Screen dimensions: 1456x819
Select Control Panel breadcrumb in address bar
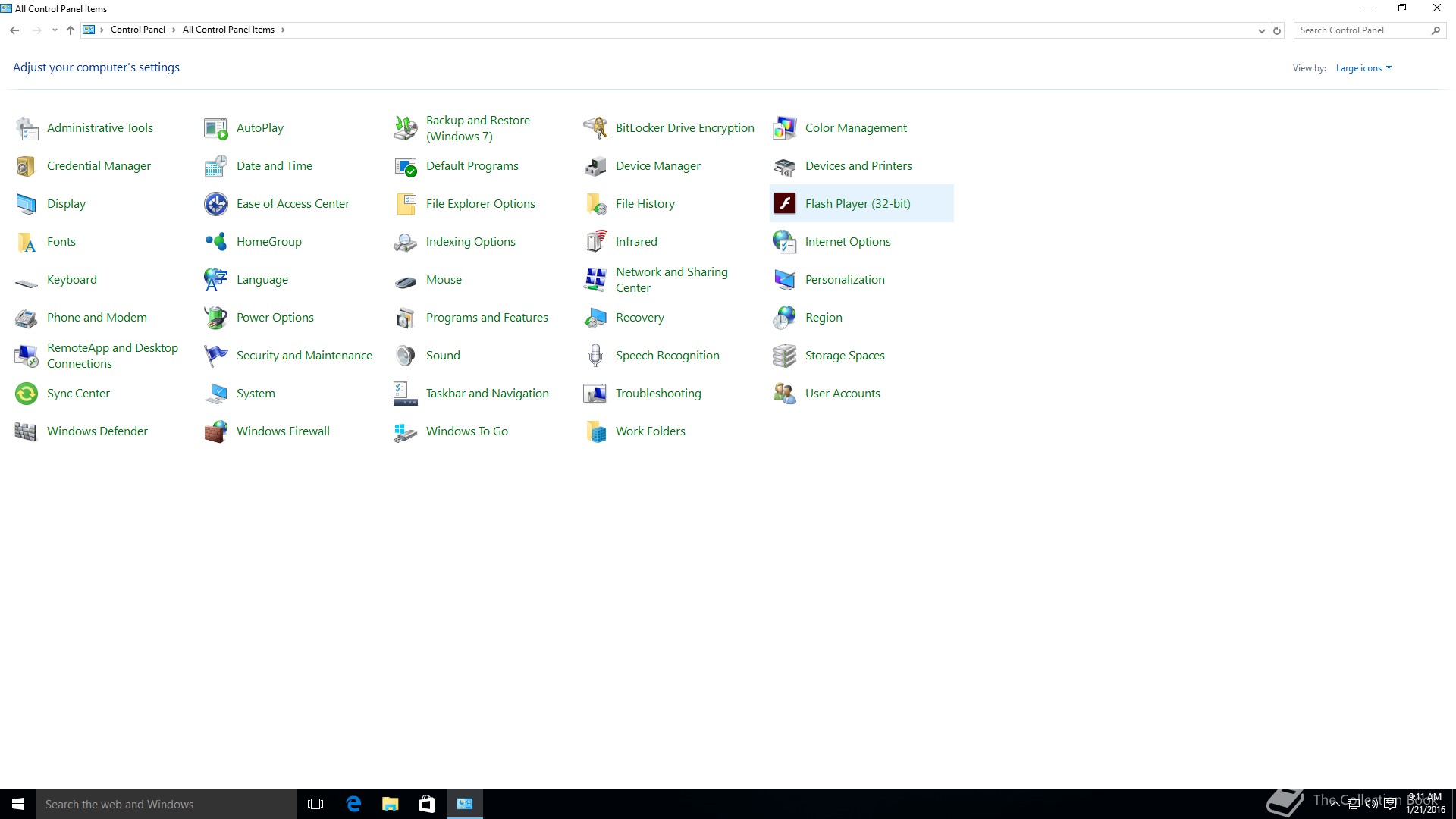click(138, 30)
